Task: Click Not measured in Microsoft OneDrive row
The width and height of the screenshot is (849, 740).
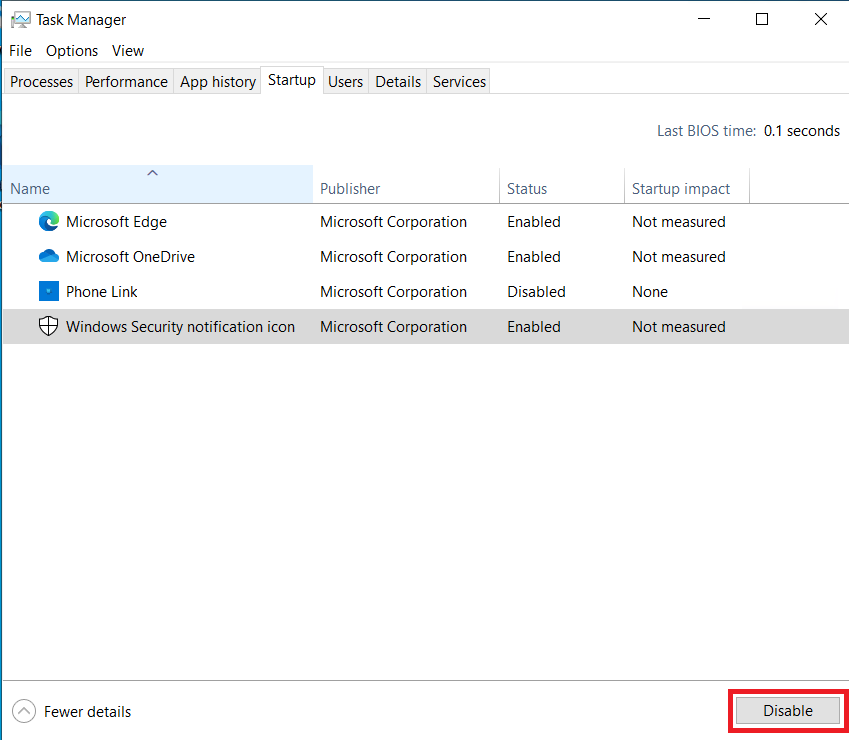Action: pyautogui.click(x=678, y=257)
